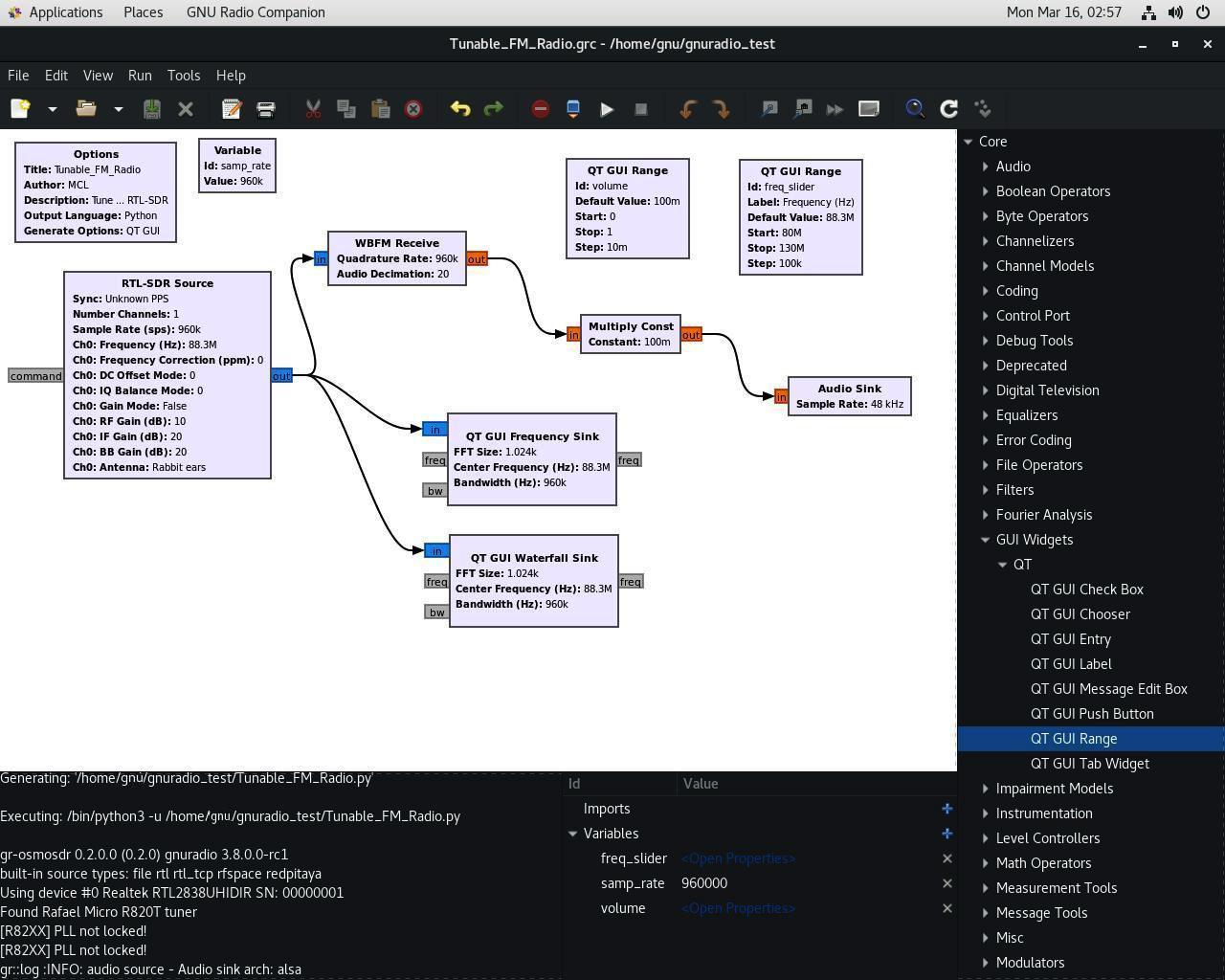This screenshot has height=980, width=1225.
Task: Click the plus button beside Imports
Action: click(947, 809)
